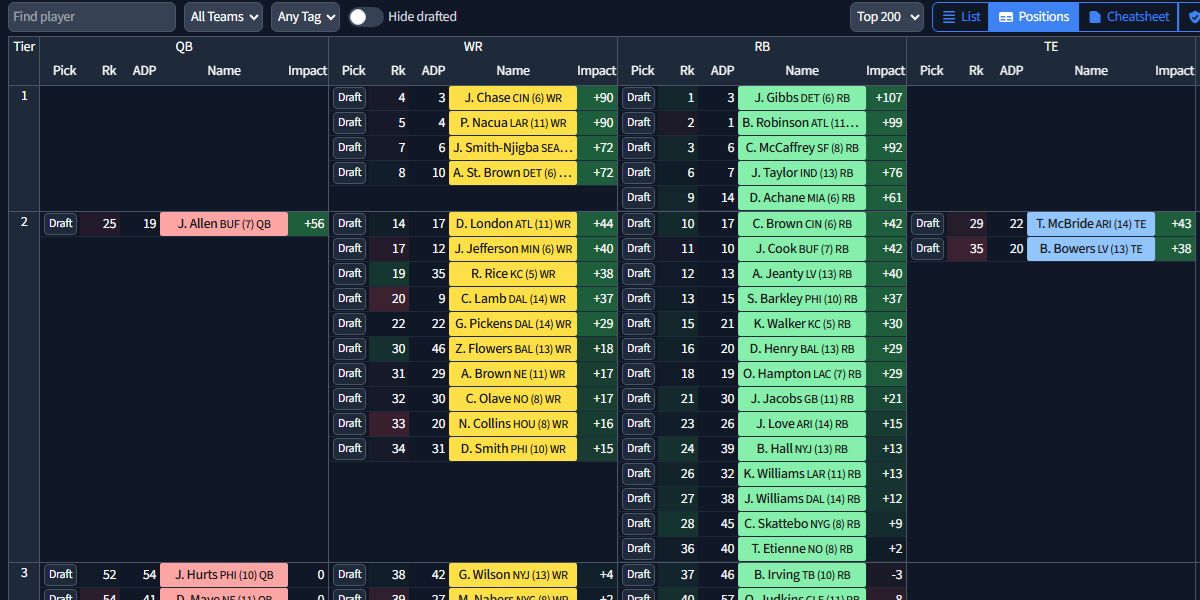The height and width of the screenshot is (600, 1200).
Task: Click Draft next to G. Pickens
Action: pyautogui.click(x=350, y=324)
